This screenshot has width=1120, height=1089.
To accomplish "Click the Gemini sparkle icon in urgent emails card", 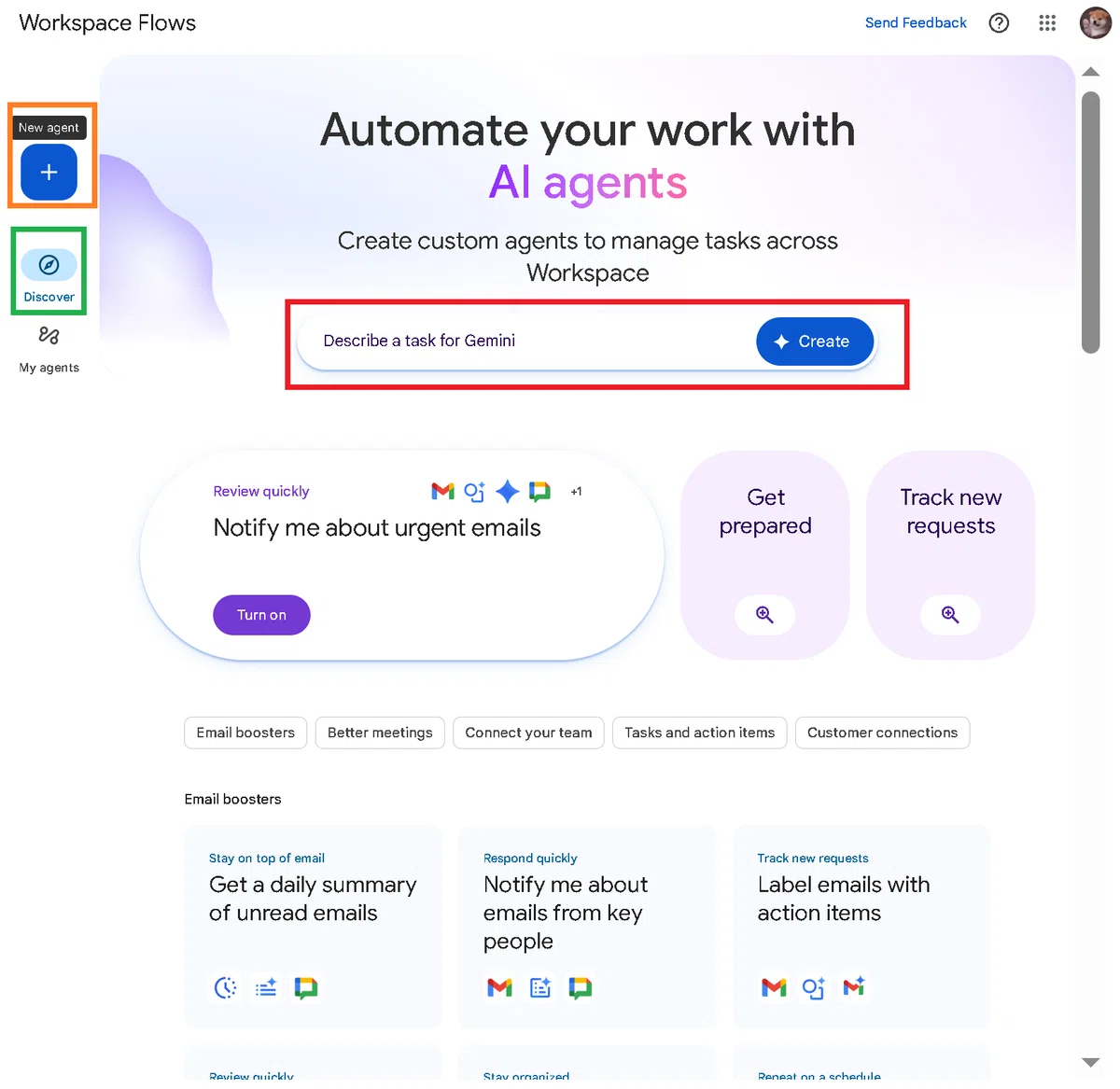I will tap(507, 491).
